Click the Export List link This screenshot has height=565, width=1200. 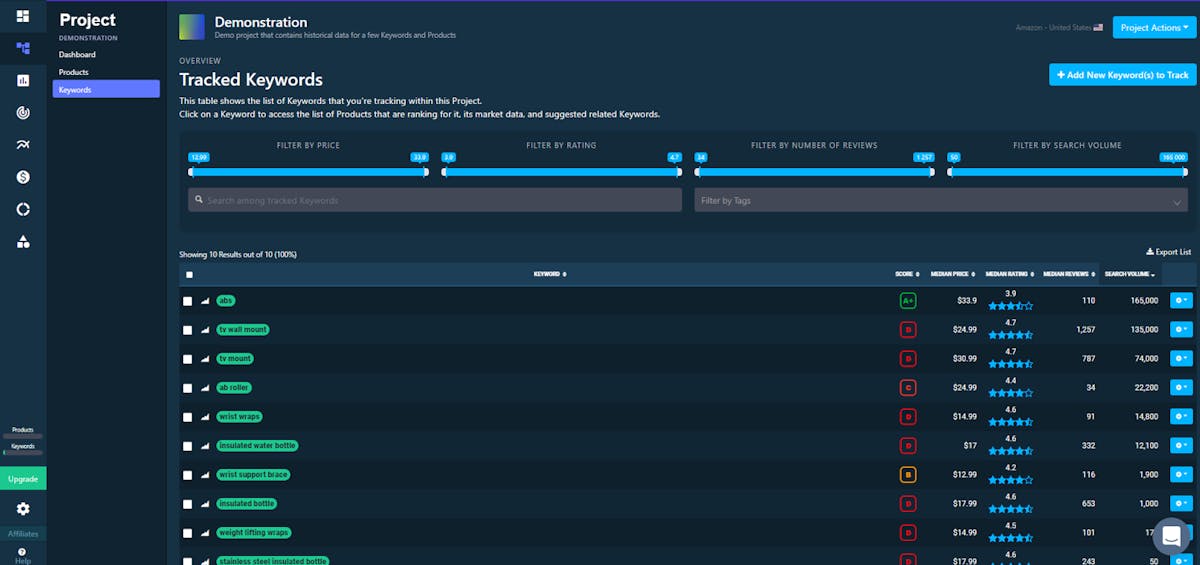pos(1169,252)
